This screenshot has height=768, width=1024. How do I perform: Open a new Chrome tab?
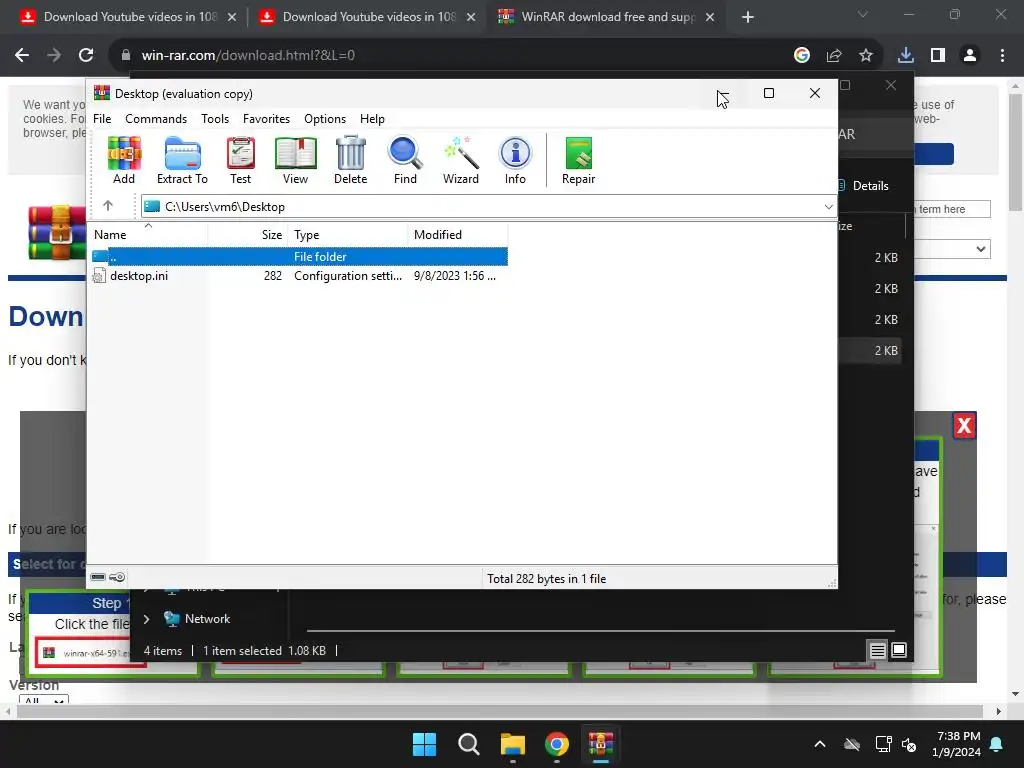point(748,18)
